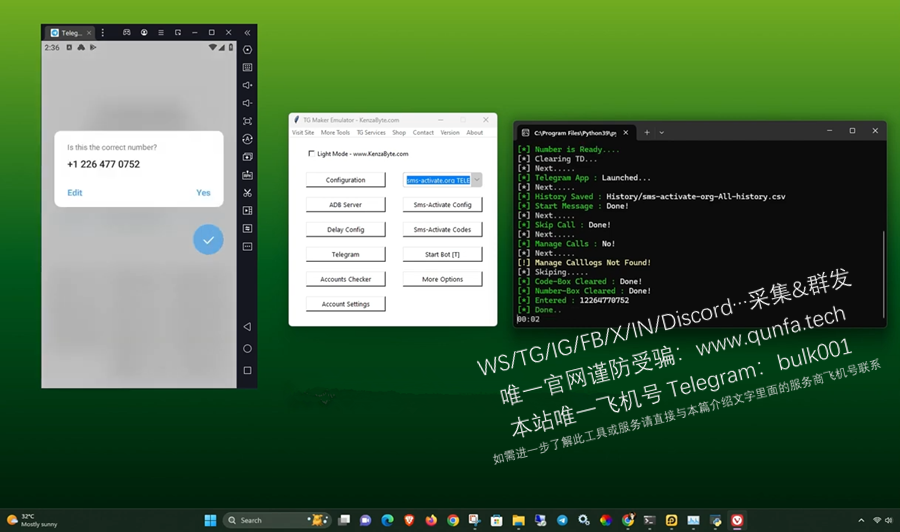Tap Yes in the number confirmation dialog
The height and width of the screenshot is (532, 900).
click(203, 193)
